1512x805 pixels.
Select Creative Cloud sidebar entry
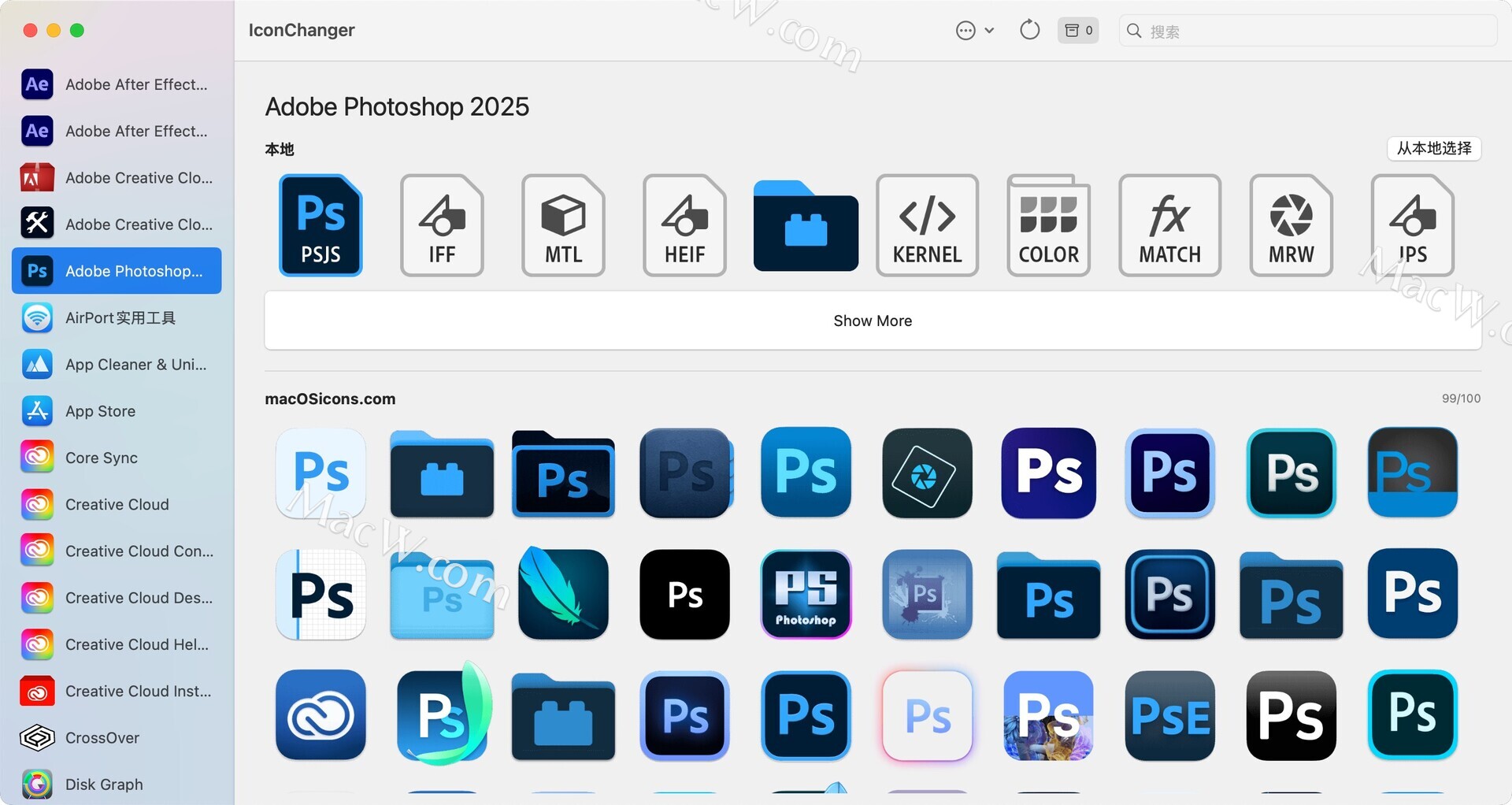point(117,504)
